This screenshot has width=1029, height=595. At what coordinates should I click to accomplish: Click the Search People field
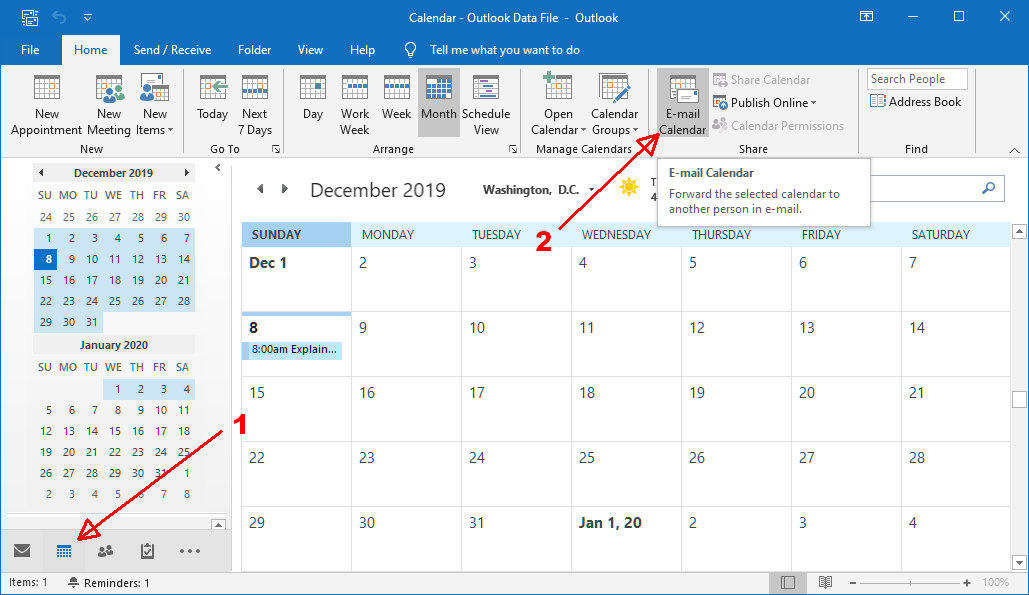tap(917, 79)
